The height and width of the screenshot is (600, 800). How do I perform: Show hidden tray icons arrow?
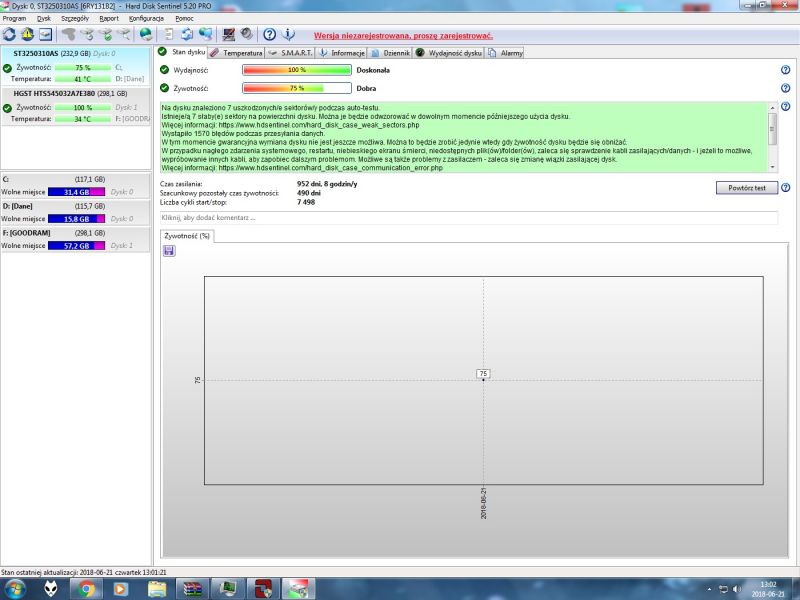click(710, 589)
